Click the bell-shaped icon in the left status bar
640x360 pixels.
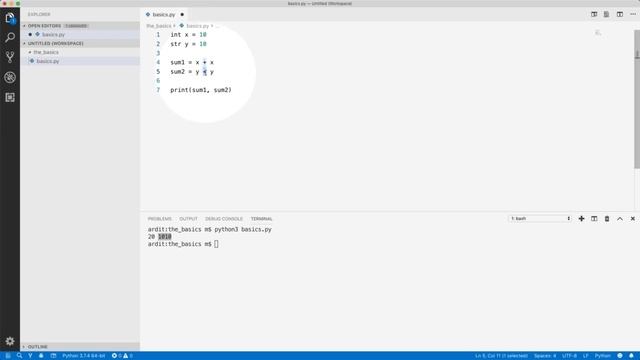pyautogui.click(x=41, y=356)
